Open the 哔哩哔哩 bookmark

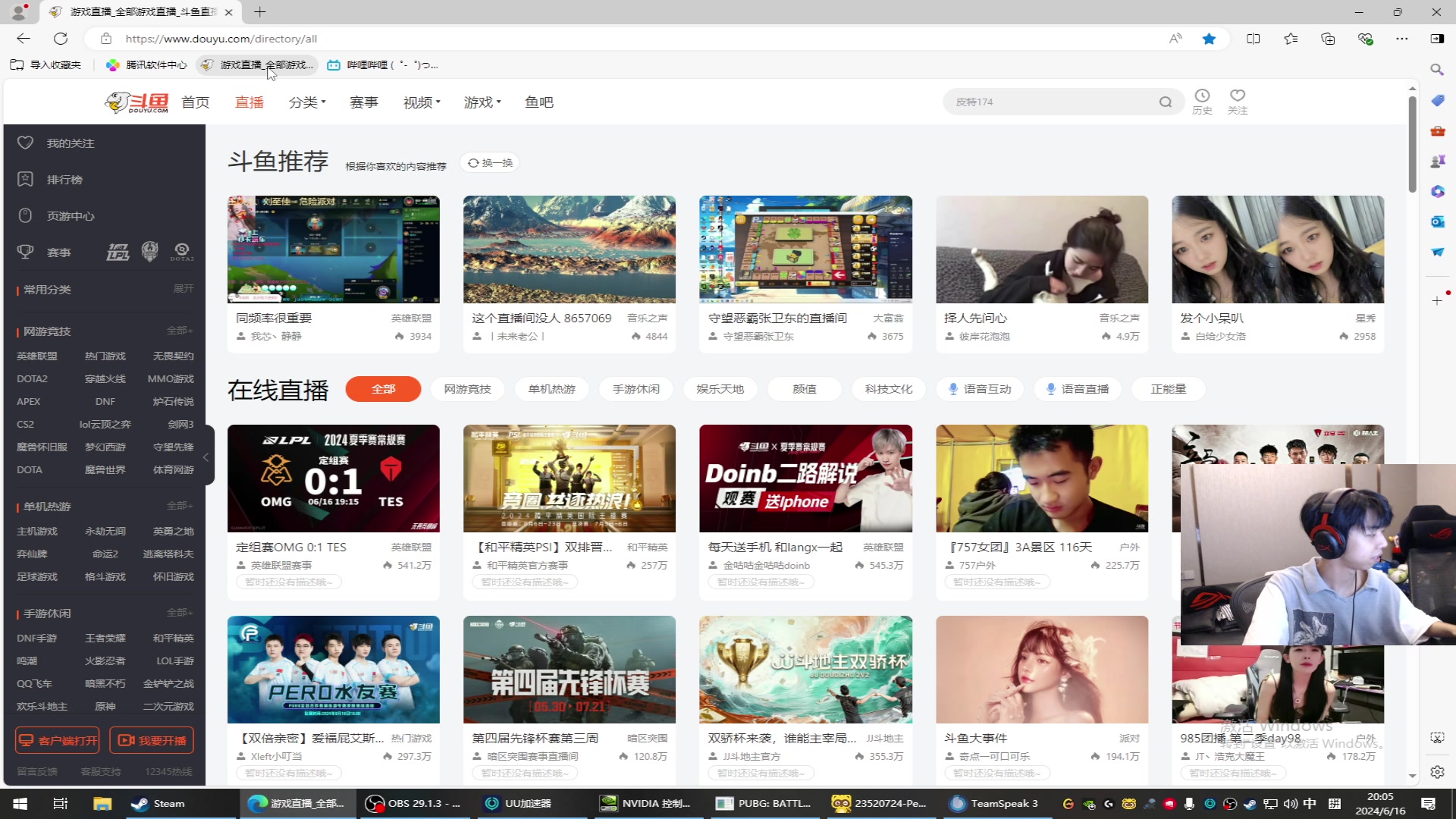pyautogui.click(x=383, y=65)
